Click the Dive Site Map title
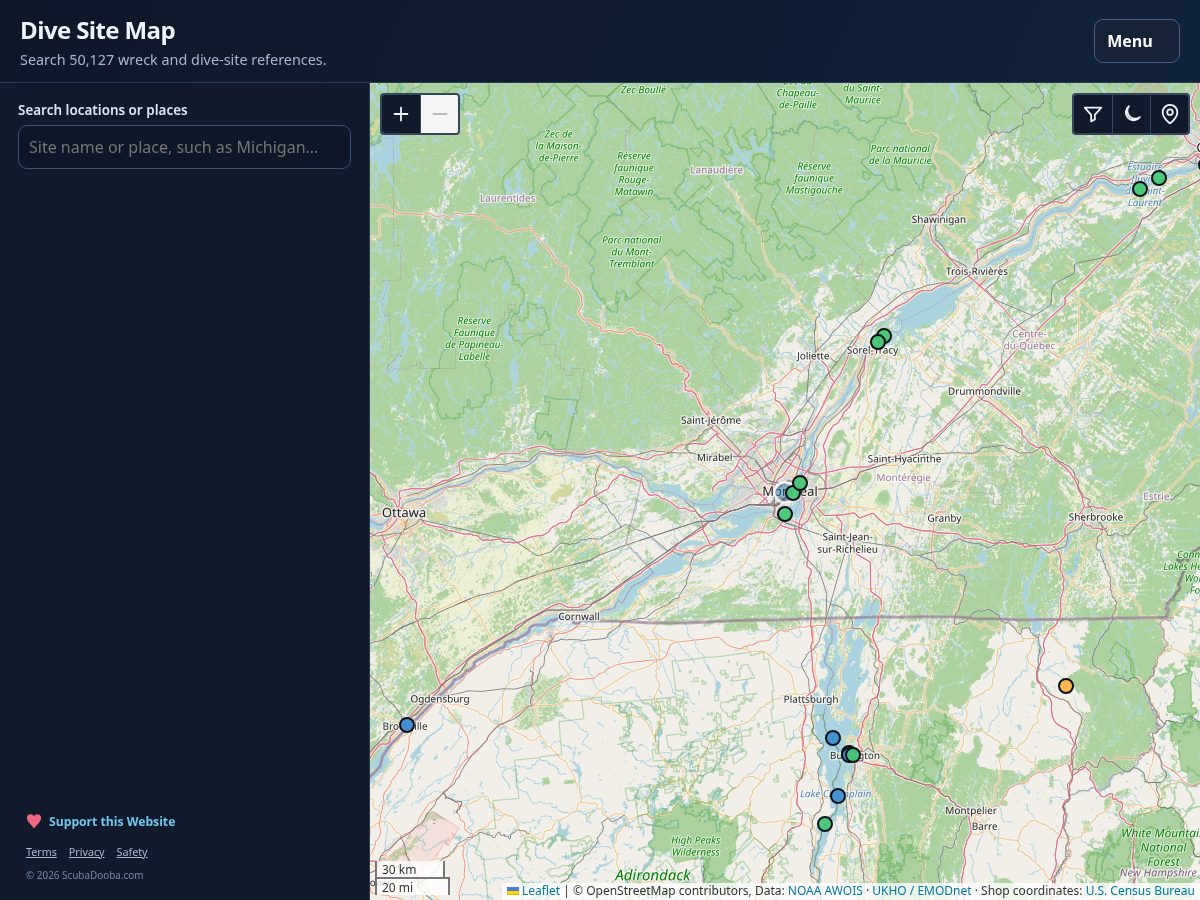The height and width of the screenshot is (900, 1200). coord(98,31)
